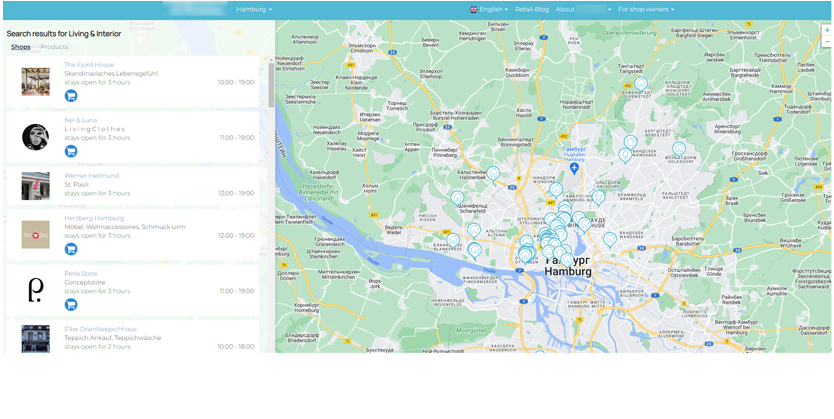Click the cart icon under Herzberg Hamburg

(x=71, y=249)
